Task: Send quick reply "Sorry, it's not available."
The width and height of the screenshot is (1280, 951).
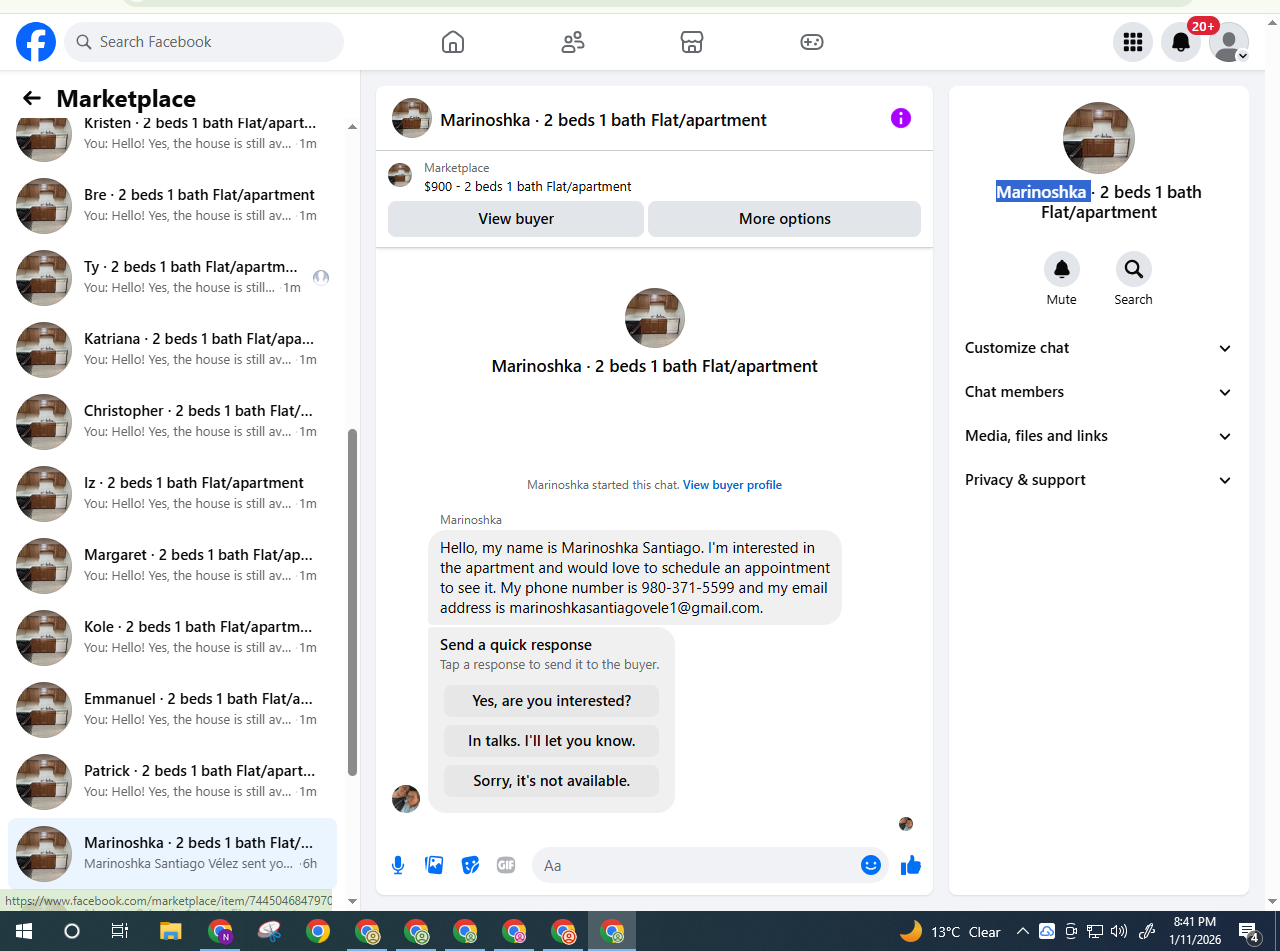Action: pos(552,781)
